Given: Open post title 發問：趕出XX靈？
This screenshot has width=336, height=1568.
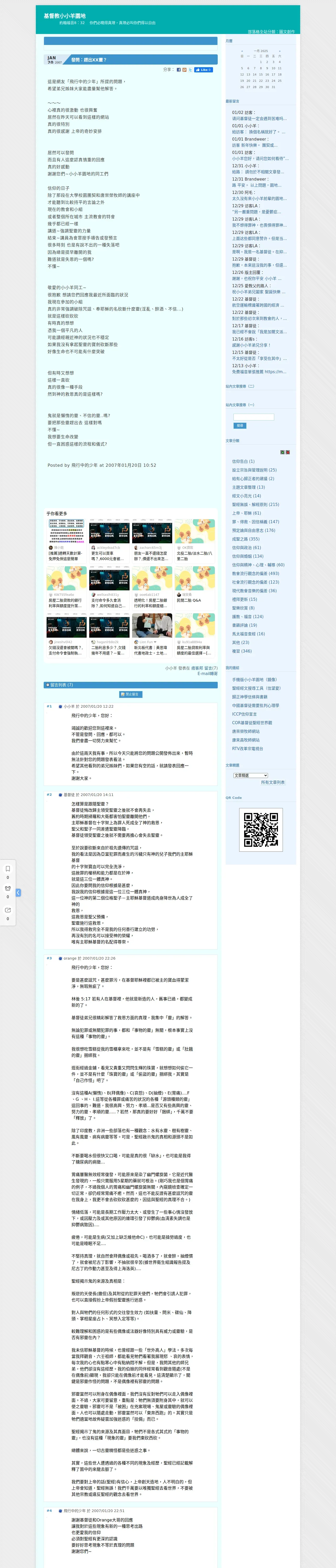Looking at the screenshot, I should pyautogui.click(x=89, y=60).
